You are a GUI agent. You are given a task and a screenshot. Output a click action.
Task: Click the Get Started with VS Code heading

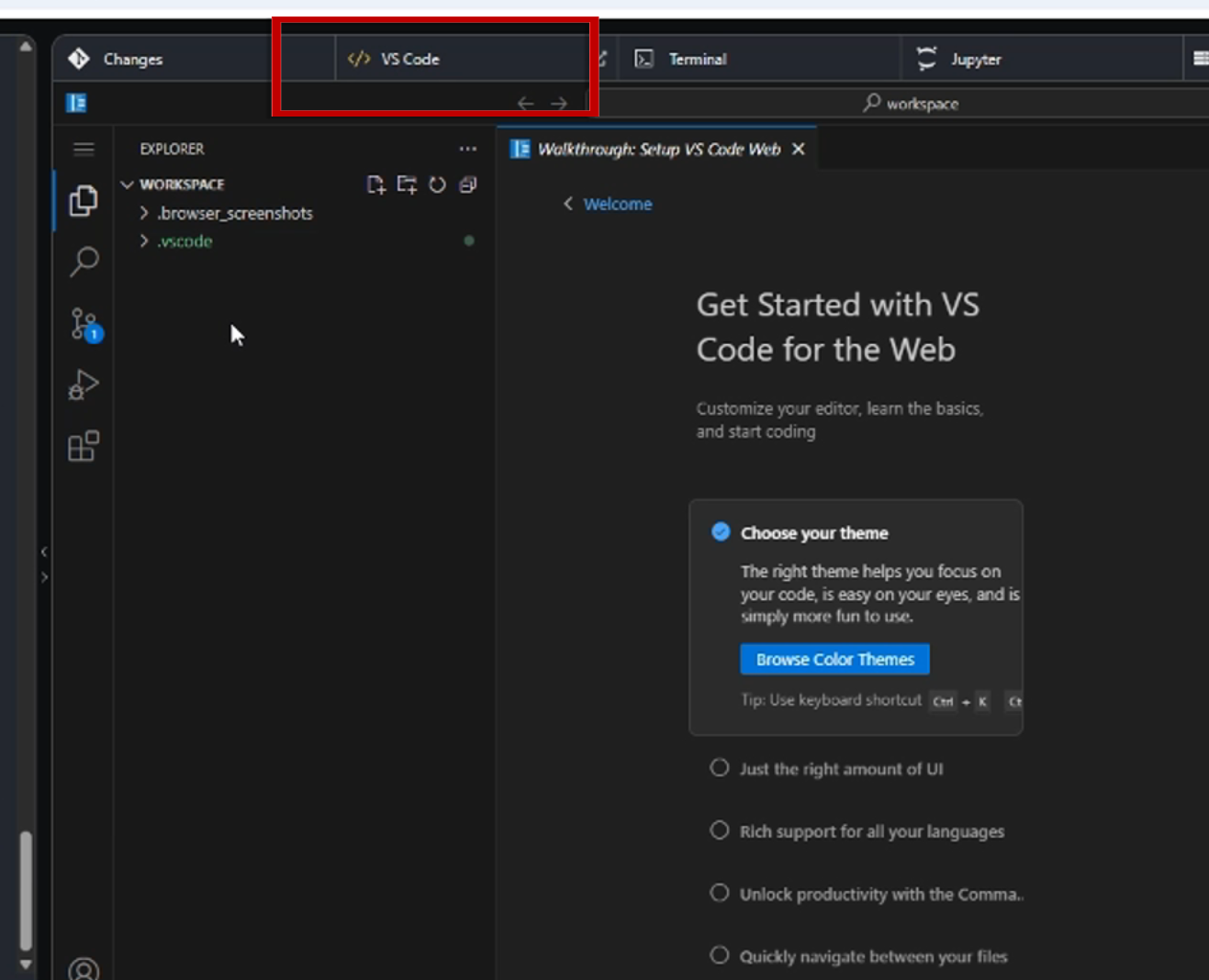pyautogui.click(x=837, y=327)
